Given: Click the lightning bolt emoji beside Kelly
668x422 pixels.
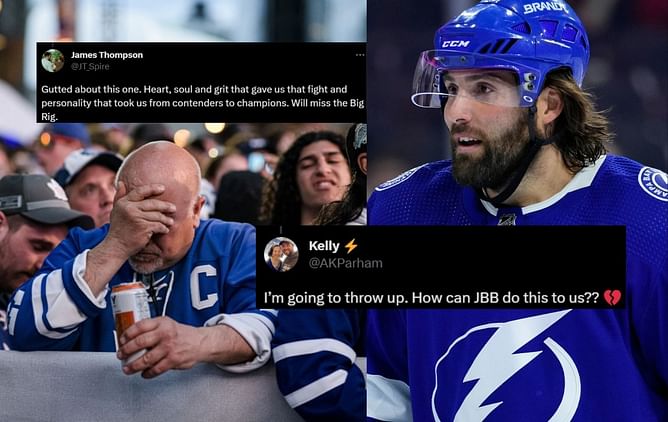Looking at the screenshot, I should point(351,246).
